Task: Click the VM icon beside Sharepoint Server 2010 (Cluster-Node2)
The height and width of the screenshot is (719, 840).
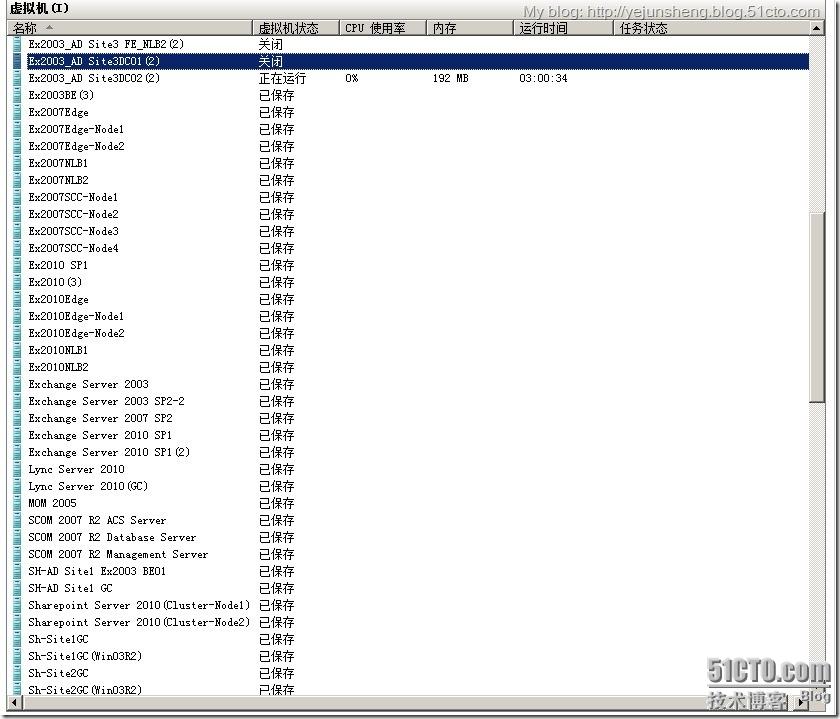Action: pyautogui.click(x=17, y=623)
